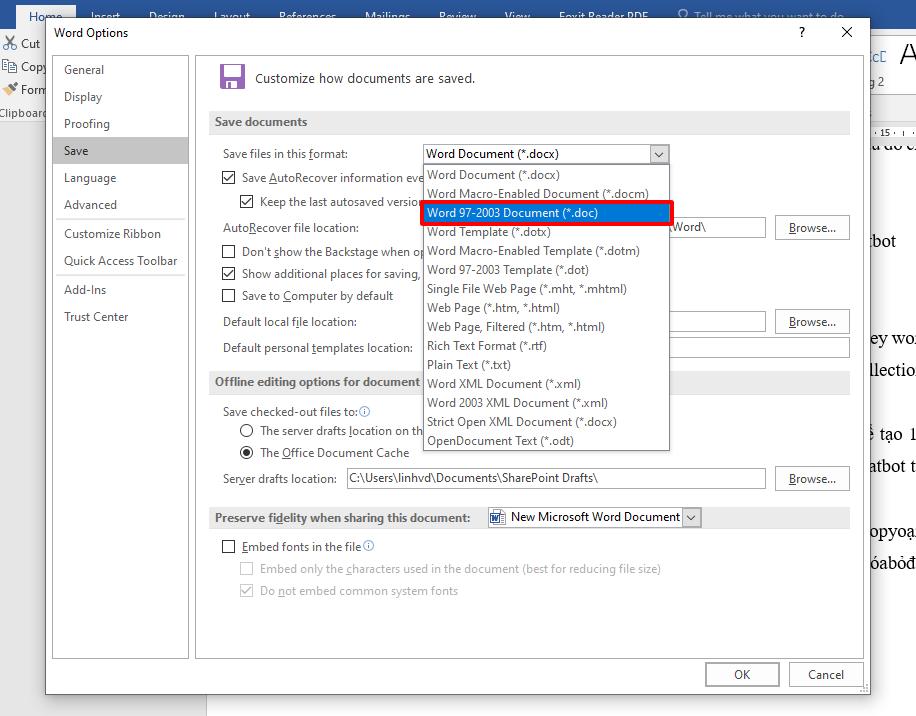Click info icon next to Embed fonts
Screen dimensions: 916x716
click(369, 545)
